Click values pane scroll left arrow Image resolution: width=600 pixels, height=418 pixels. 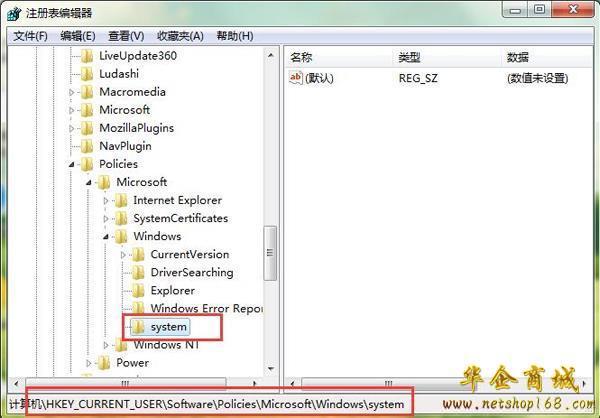click(293, 383)
